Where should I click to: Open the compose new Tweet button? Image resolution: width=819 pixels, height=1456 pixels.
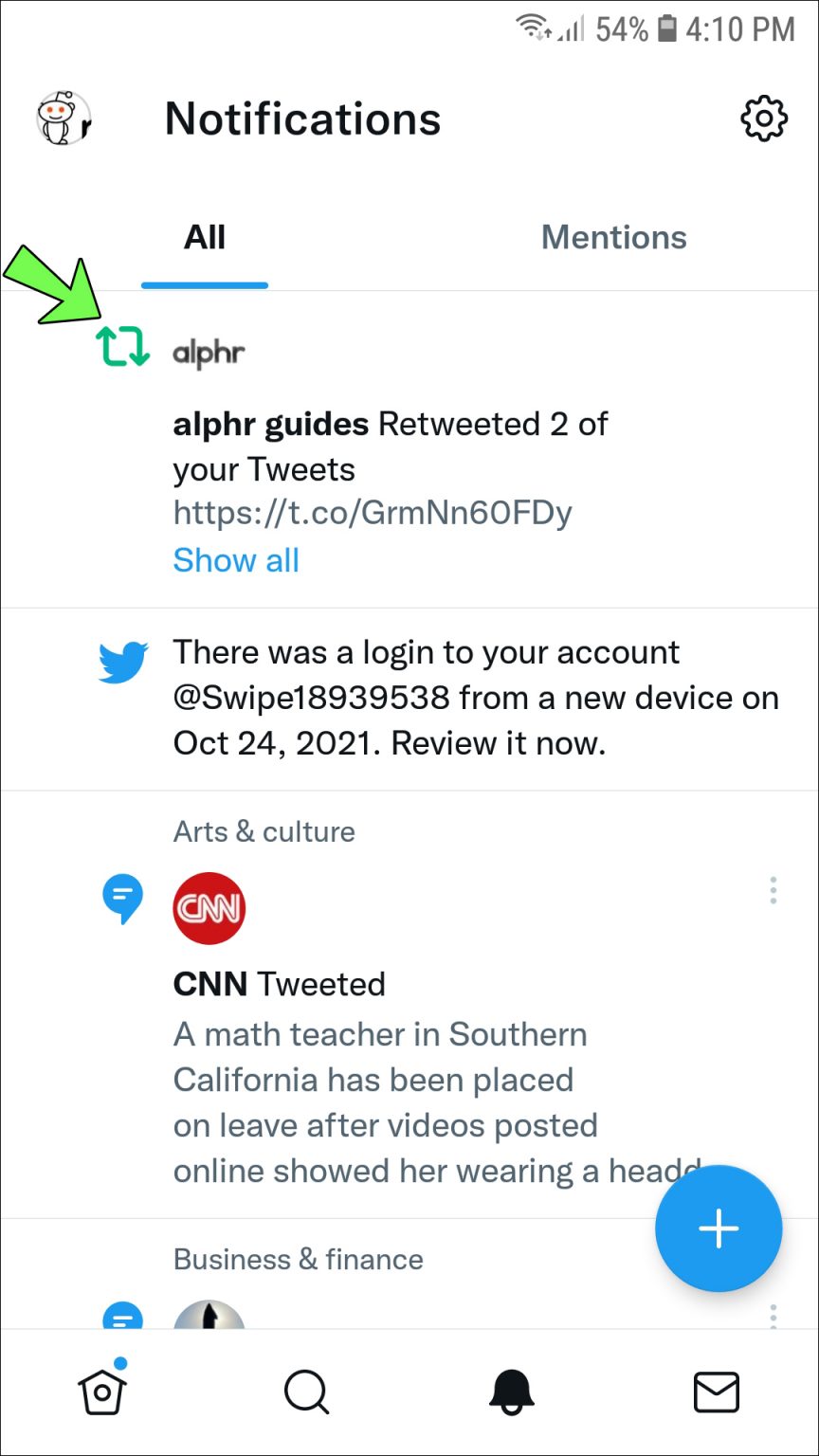(718, 1228)
